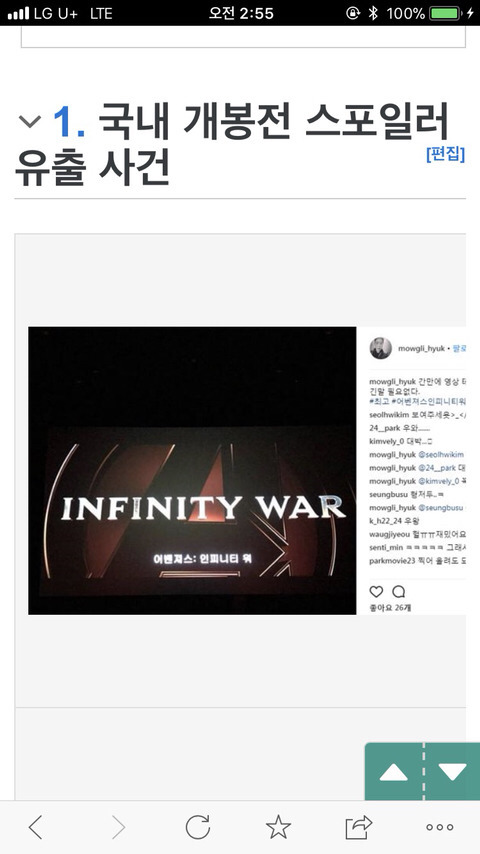
Task: Click the @seolhwikim mention
Action: [x=441, y=455]
